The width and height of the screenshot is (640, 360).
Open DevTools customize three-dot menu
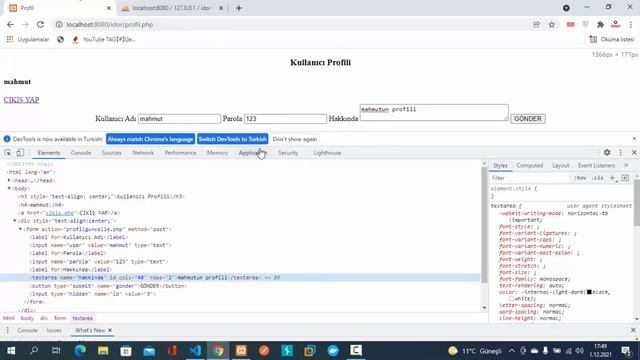[x=620, y=152]
